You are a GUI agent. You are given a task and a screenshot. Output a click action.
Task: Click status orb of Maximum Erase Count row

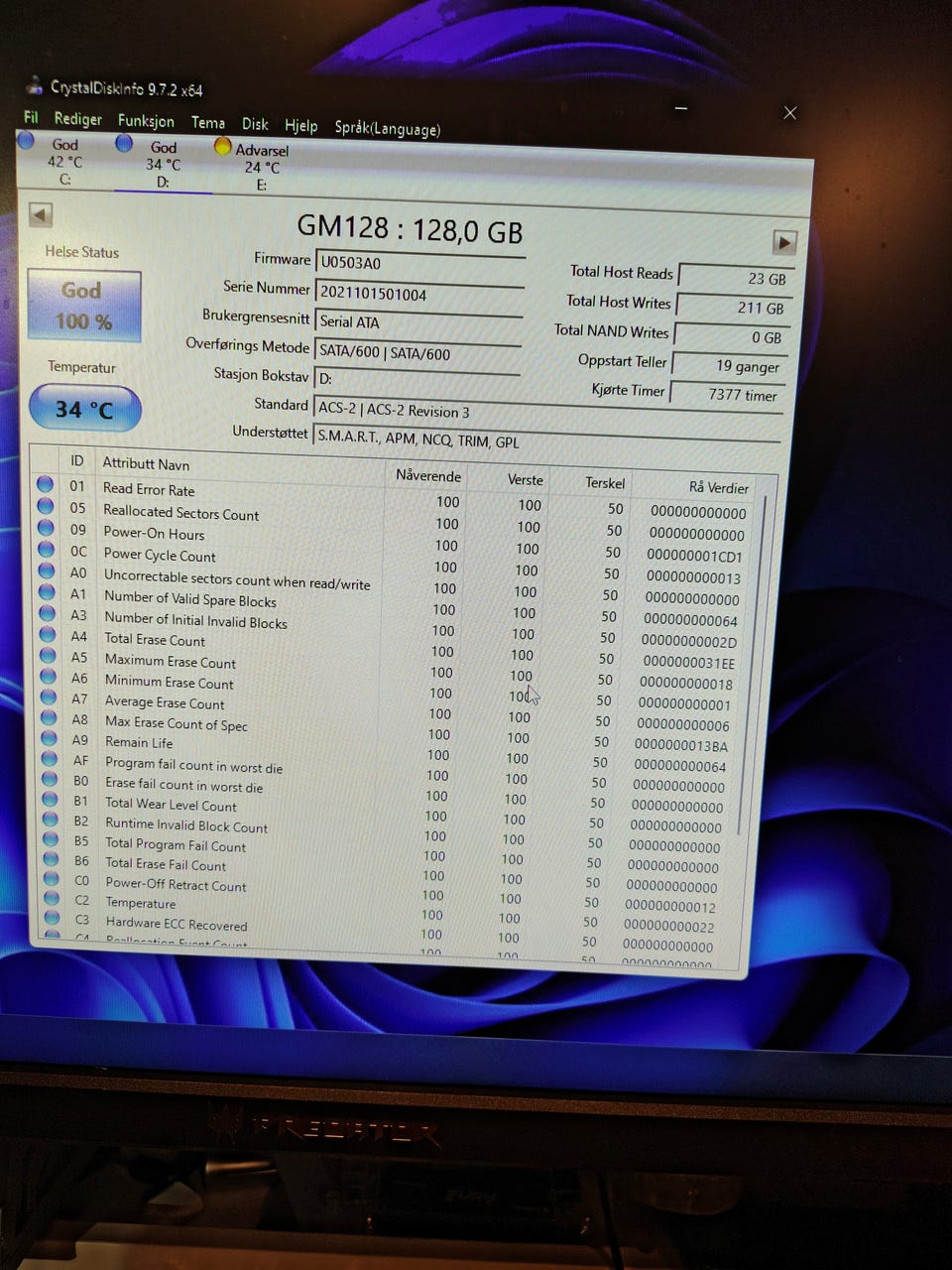(x=48, y=656)
